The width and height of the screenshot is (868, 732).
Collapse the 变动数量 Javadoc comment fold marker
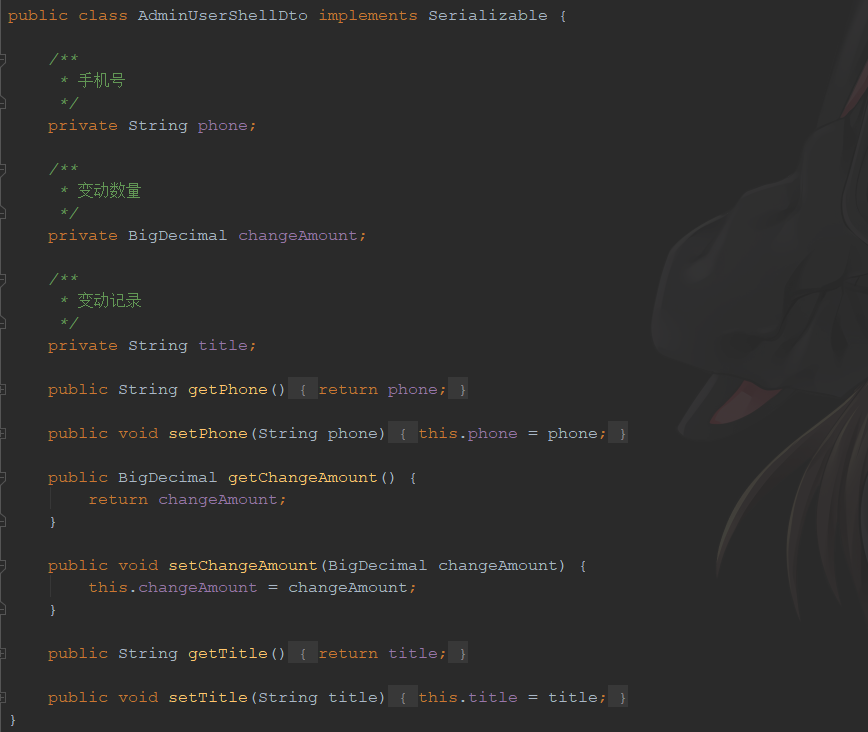tap(2, 168)
